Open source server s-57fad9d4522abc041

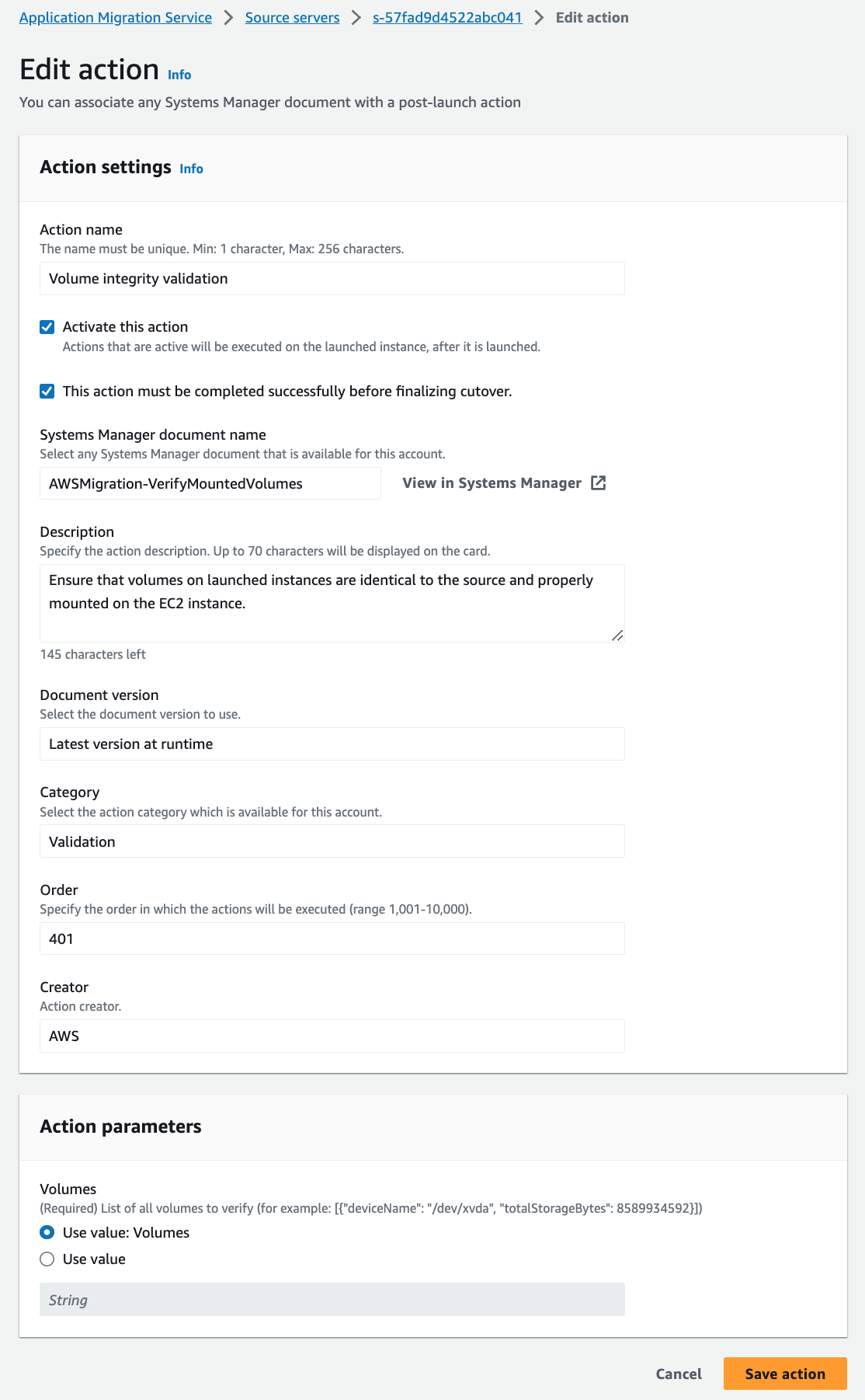[446, 17]
